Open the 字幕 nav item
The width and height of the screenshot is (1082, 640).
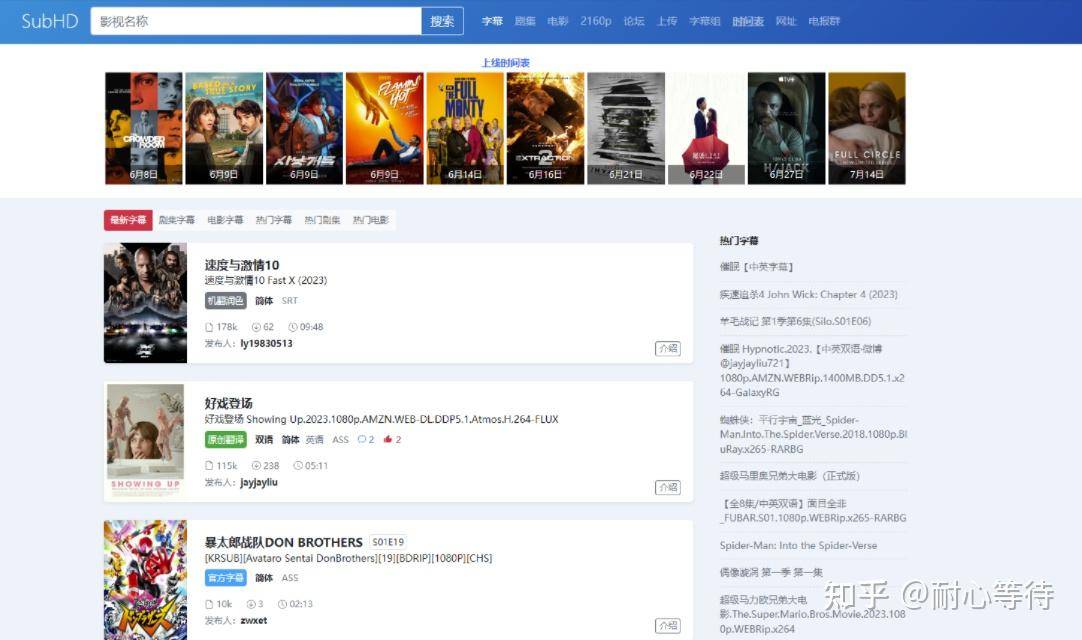[x=492, y=21]
